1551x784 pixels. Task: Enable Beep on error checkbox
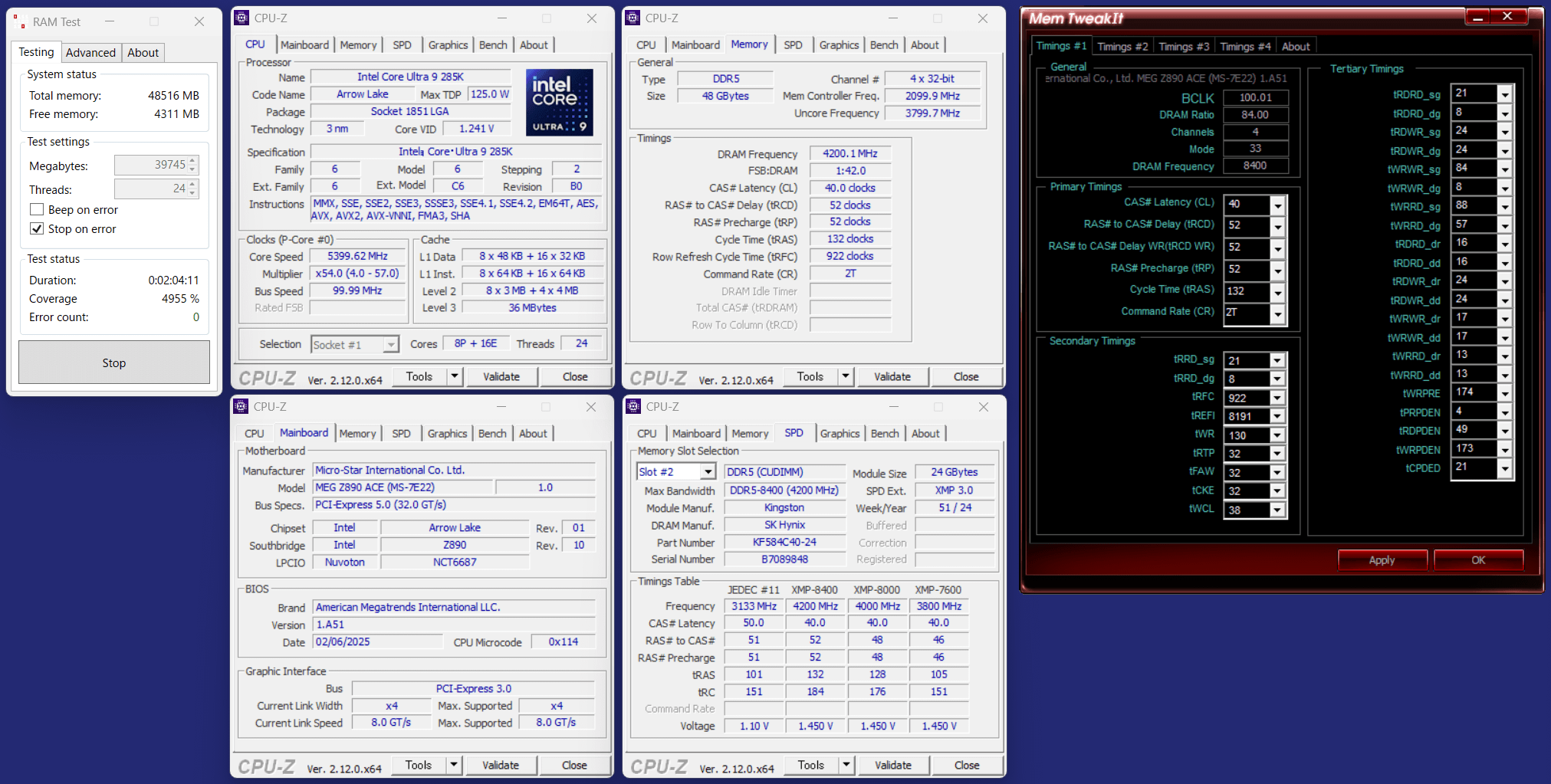tap(36, 209)
